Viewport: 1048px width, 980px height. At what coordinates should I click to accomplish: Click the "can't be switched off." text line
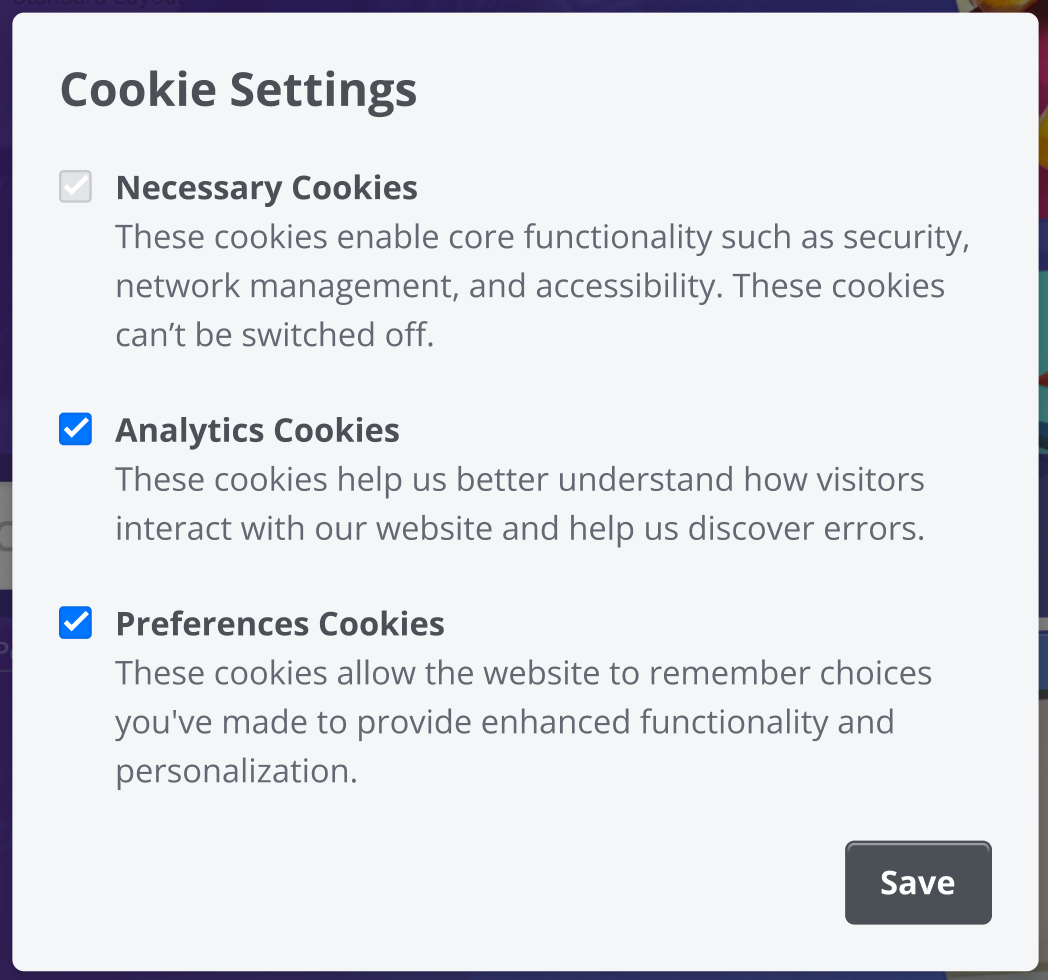[x=274, y=334]
